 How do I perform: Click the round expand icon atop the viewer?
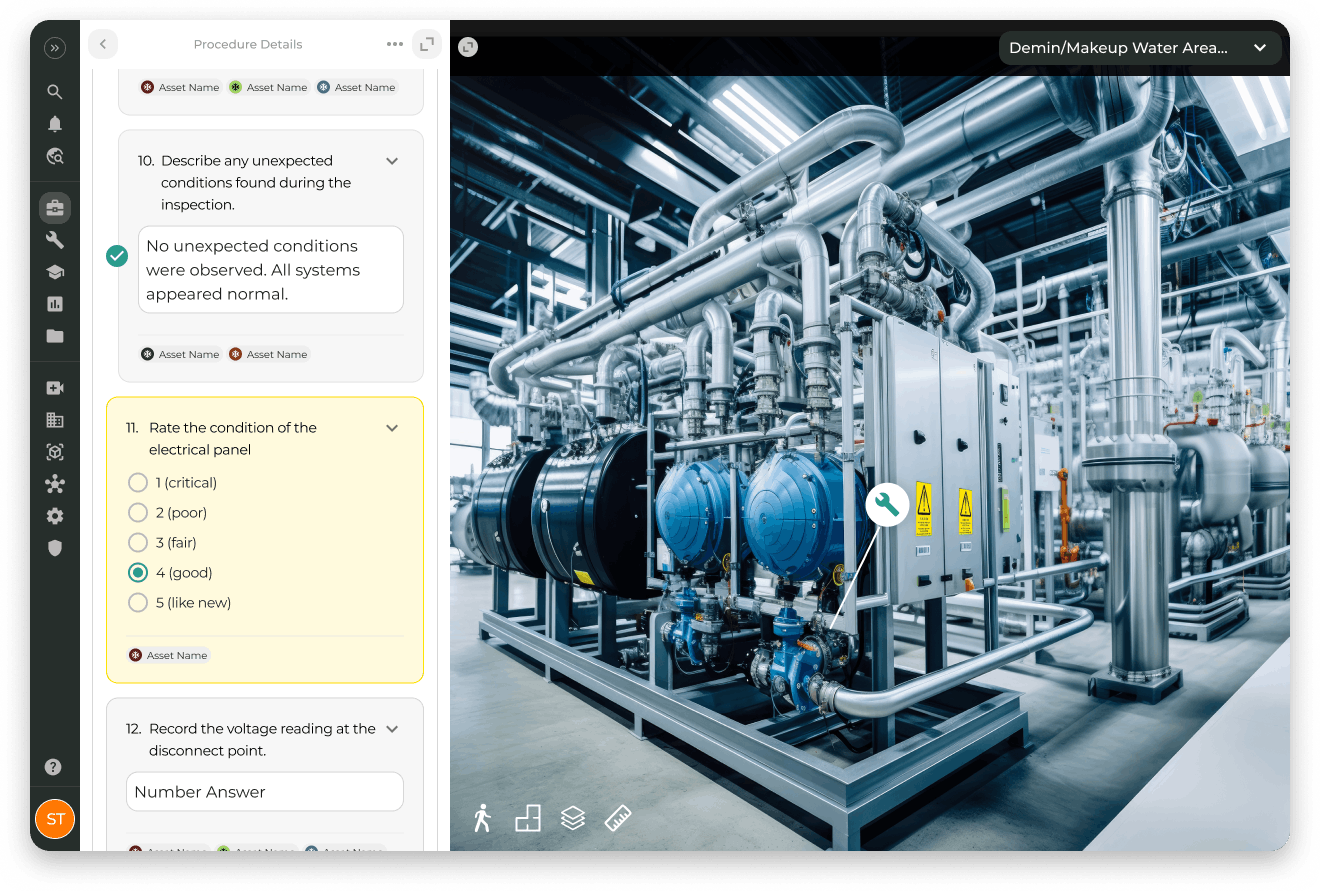point(468,47)
